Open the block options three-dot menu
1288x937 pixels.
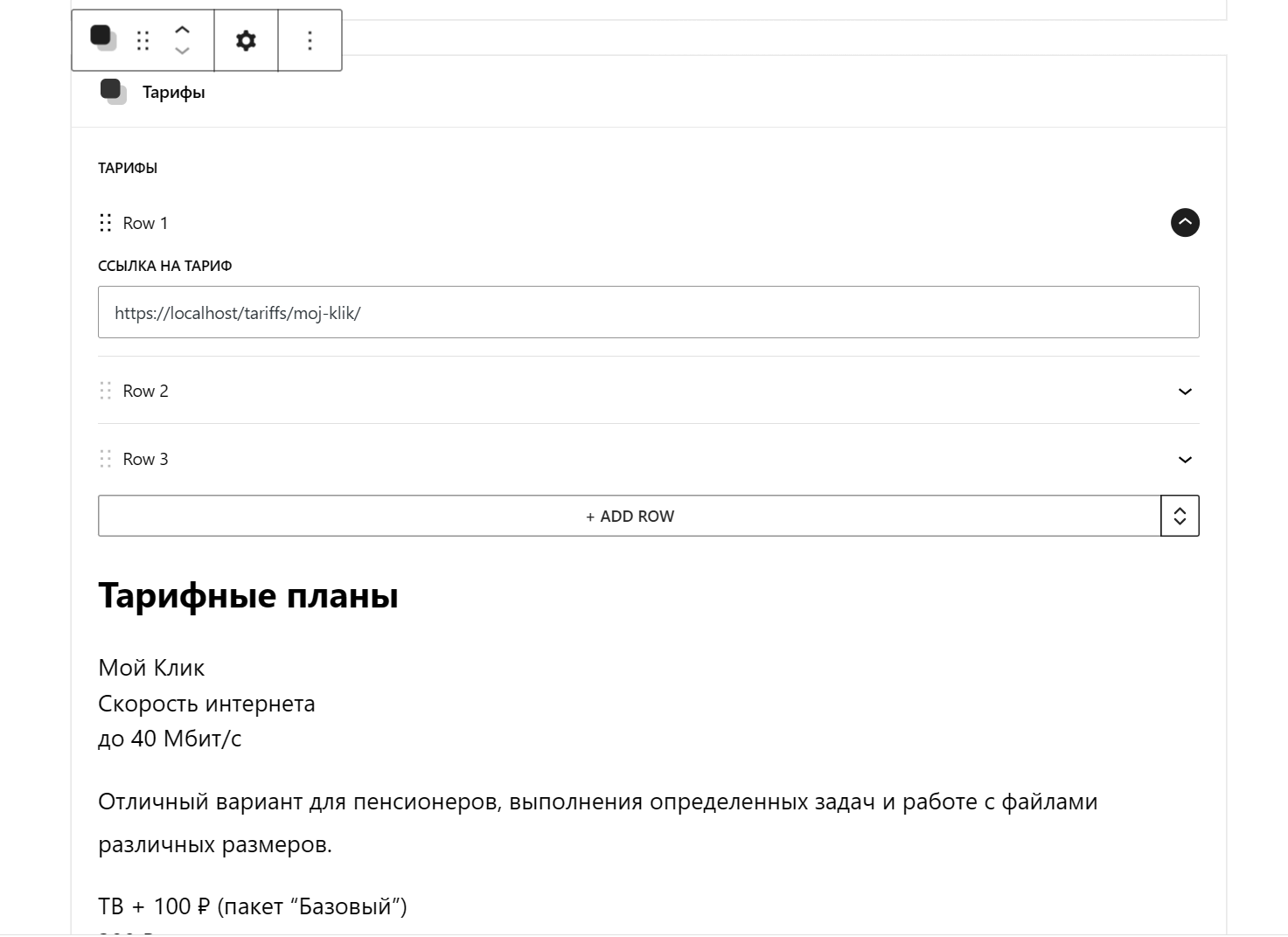(x=310, y=40)
